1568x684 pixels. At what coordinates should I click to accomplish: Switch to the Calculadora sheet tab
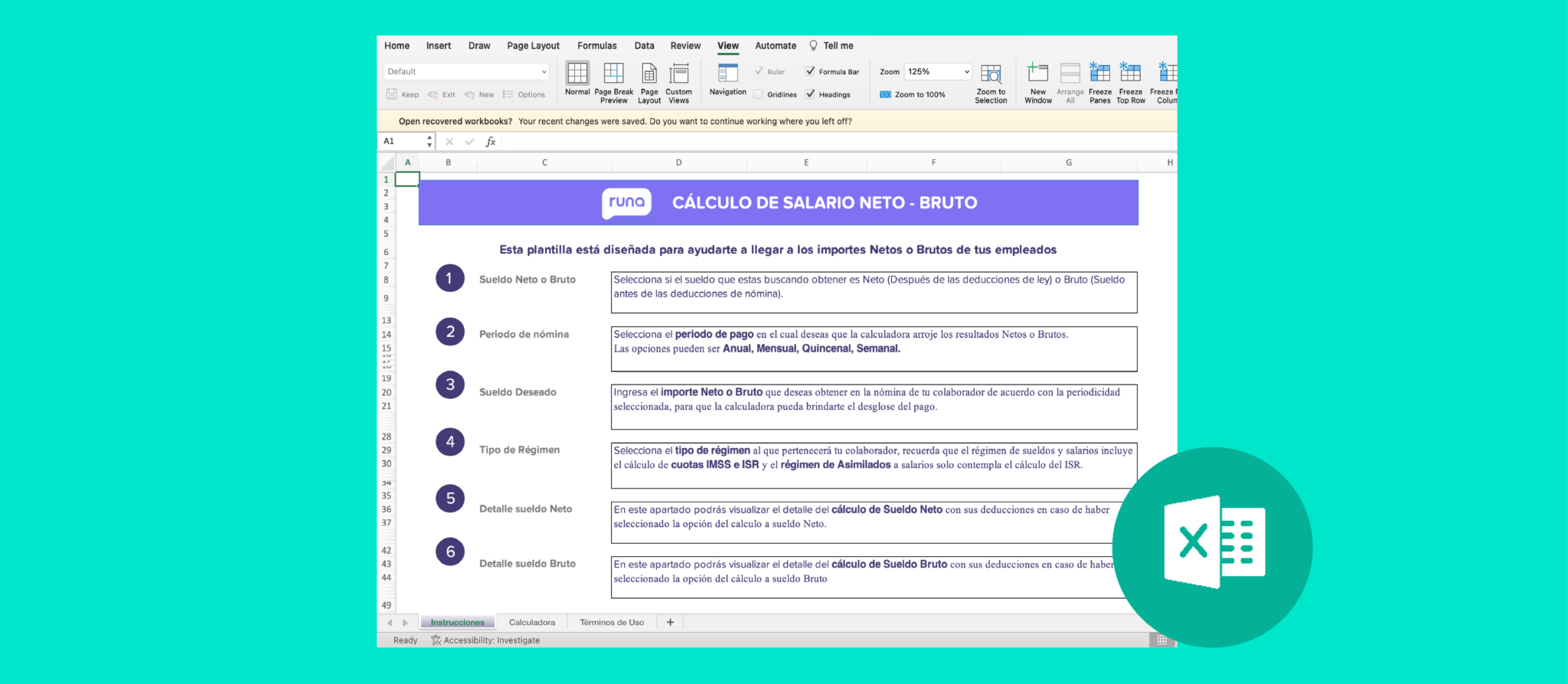[531, 623]
